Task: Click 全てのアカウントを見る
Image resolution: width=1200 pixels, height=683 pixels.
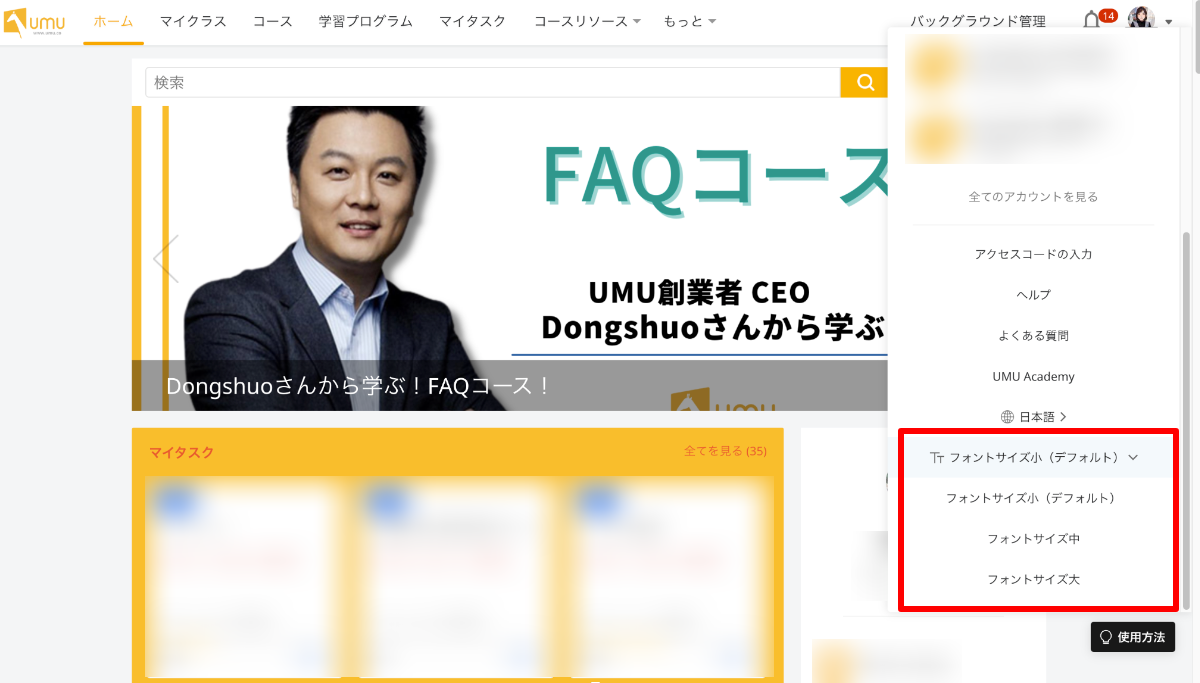Action: click(x=1033, y=197)
